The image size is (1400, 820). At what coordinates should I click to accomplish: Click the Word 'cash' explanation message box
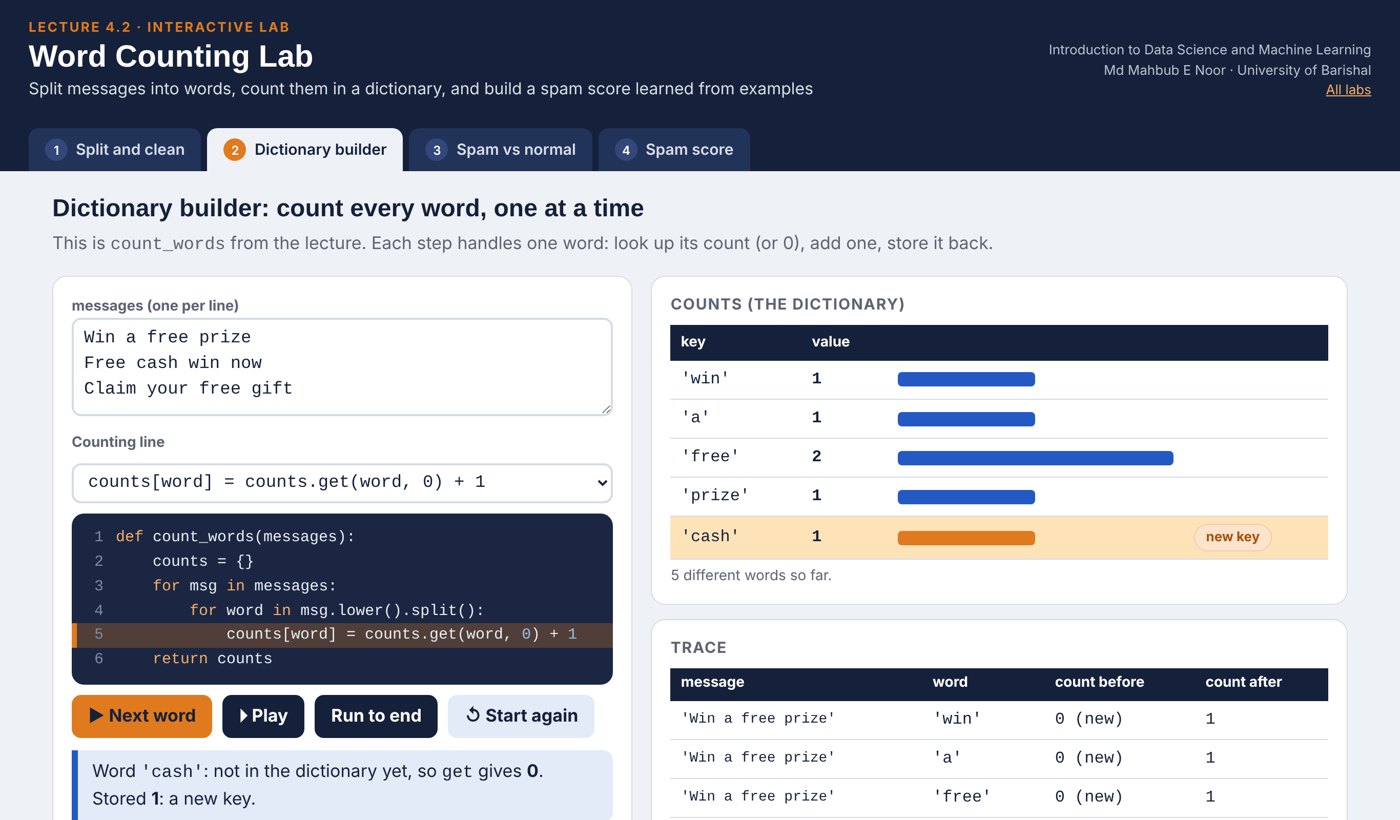[x=342, y=785]
